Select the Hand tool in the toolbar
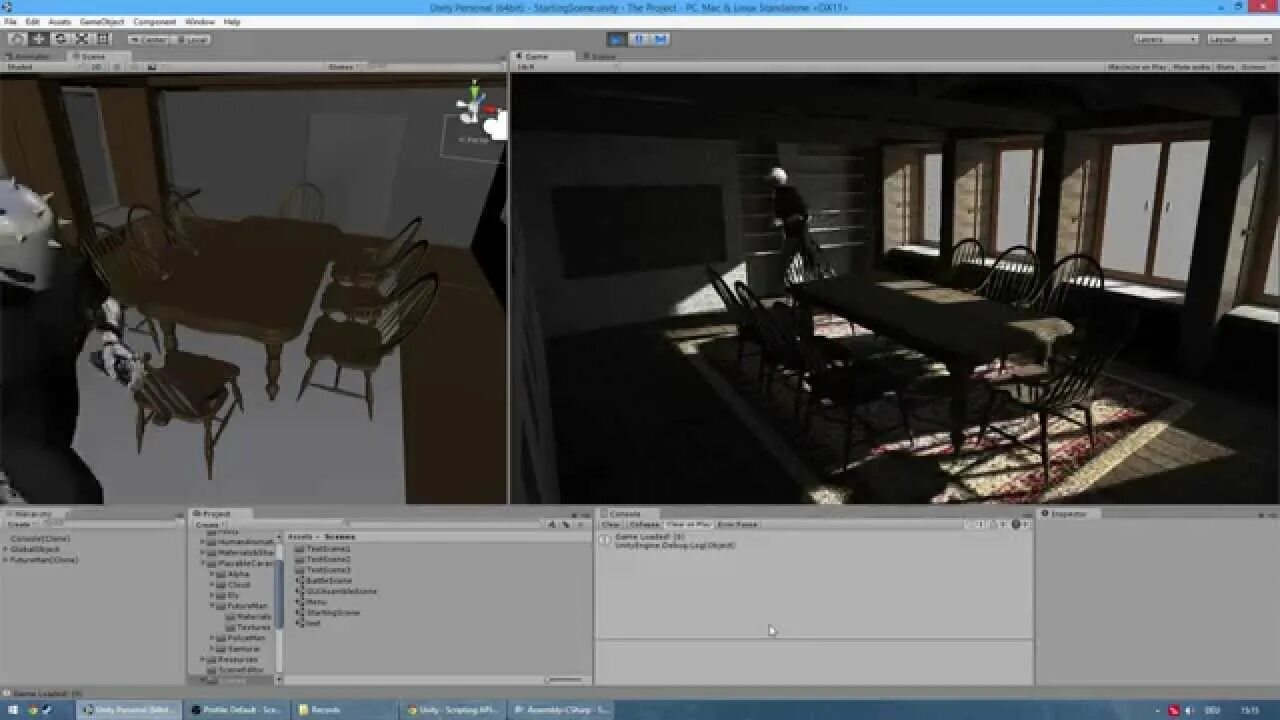 click(17, 39)
